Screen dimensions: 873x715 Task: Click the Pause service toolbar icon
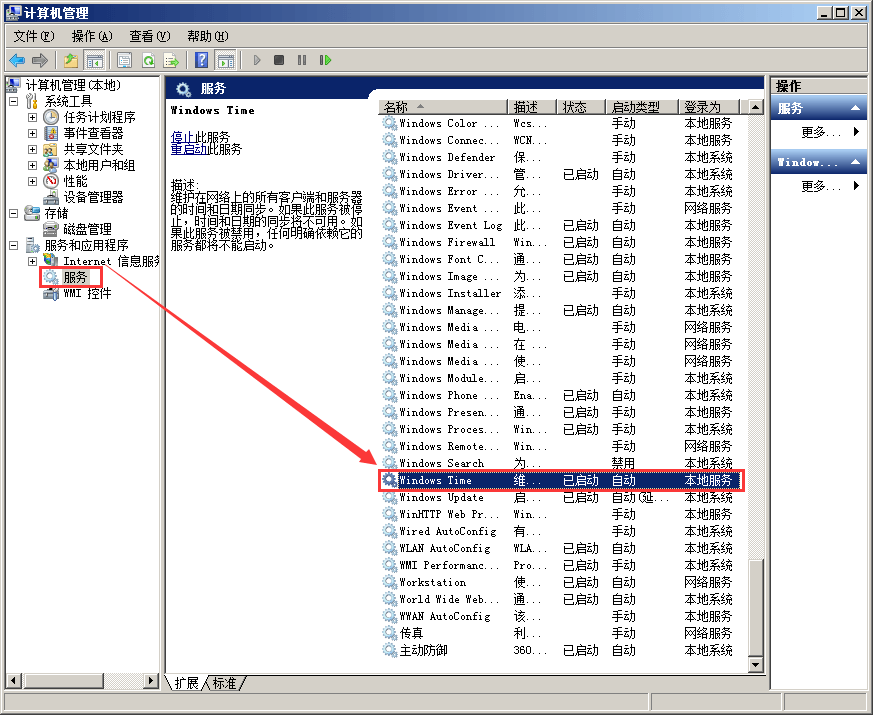click(302, 60)
